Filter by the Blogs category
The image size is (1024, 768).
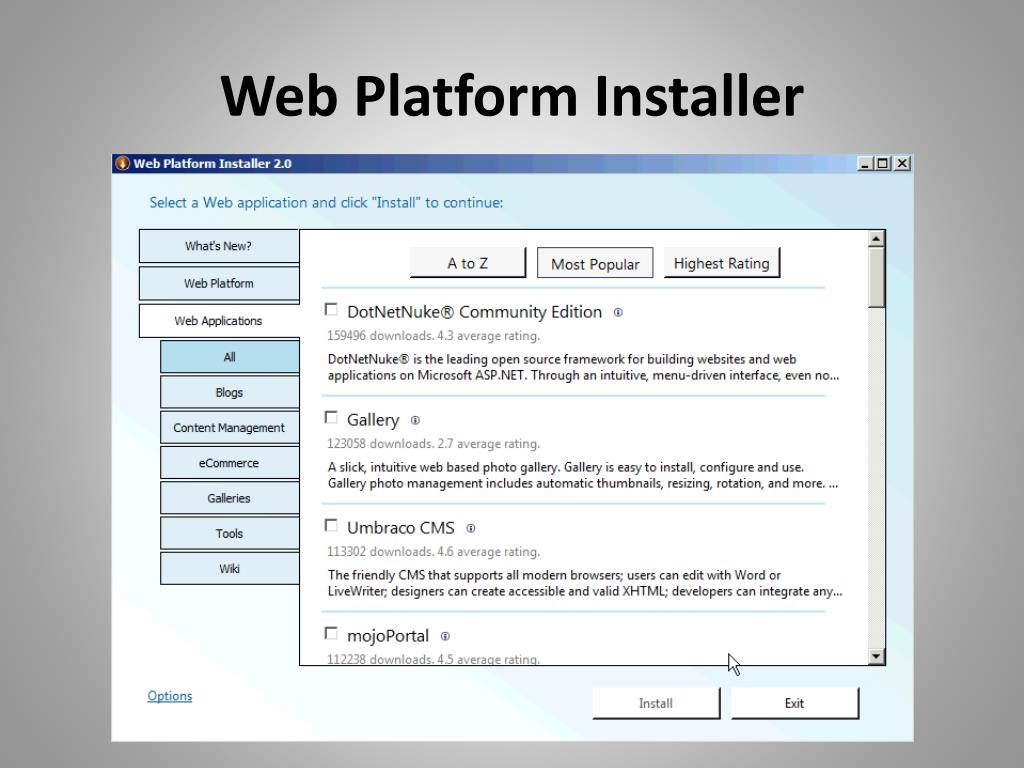coord(229,392)
